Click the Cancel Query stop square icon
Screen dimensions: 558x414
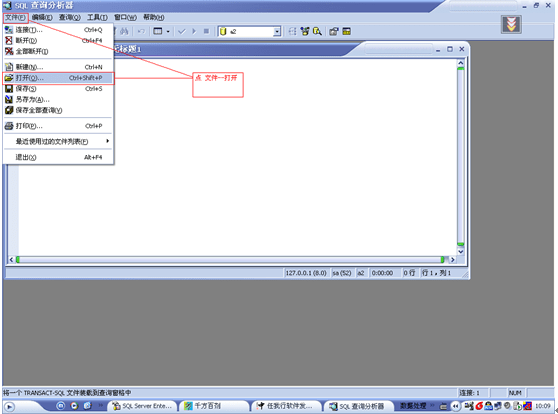[206, 32]
